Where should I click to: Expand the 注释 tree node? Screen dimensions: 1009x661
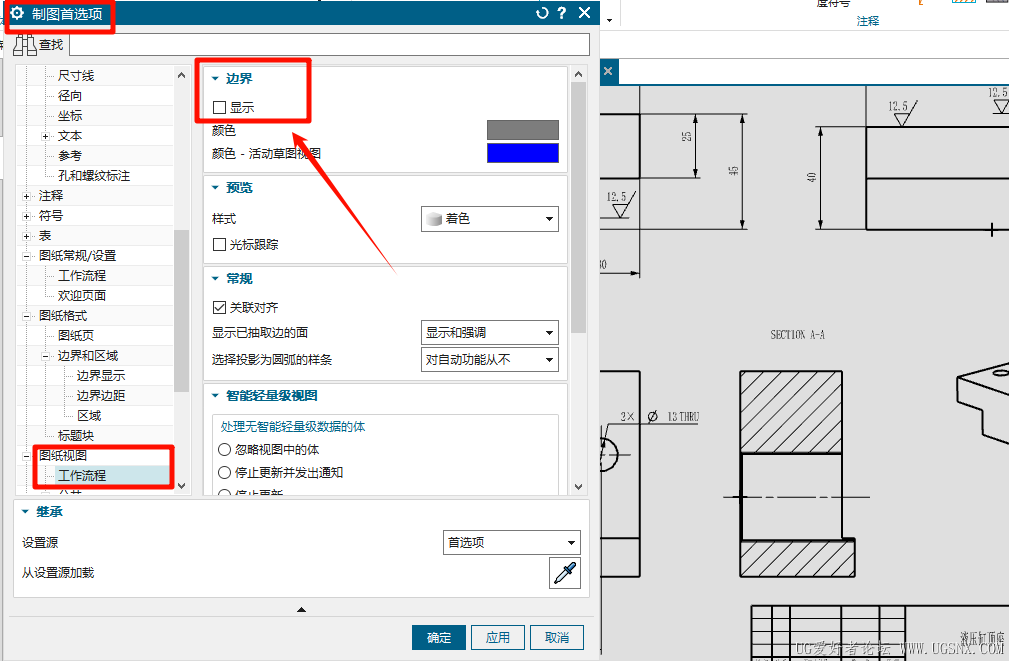[26, 196]
